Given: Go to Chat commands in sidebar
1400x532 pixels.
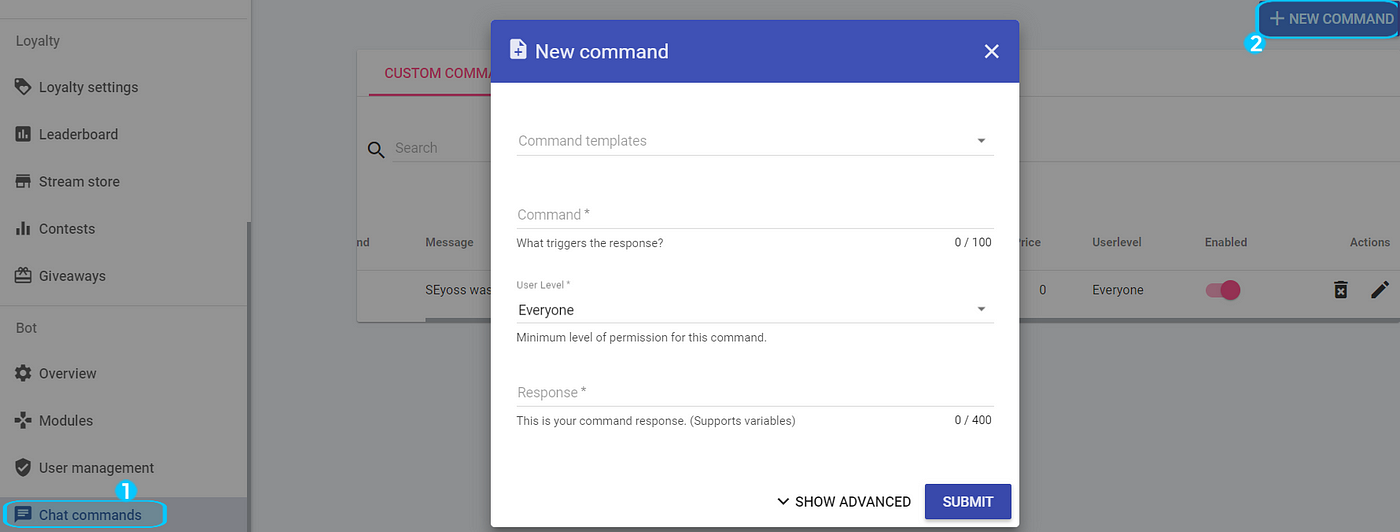Looking at the screenshot, I should [90, 515].
